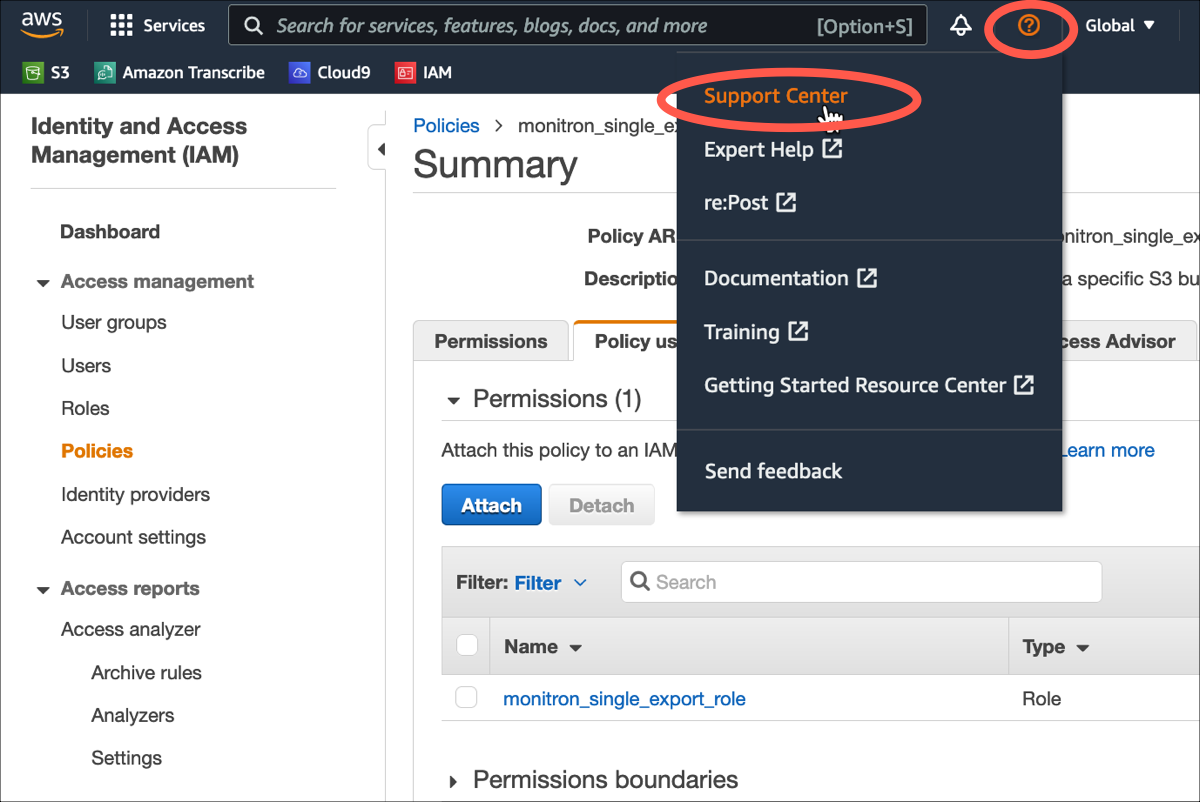Open the monitron_single_export_role link
1200x802 pixels.
[x=624, y=698]
